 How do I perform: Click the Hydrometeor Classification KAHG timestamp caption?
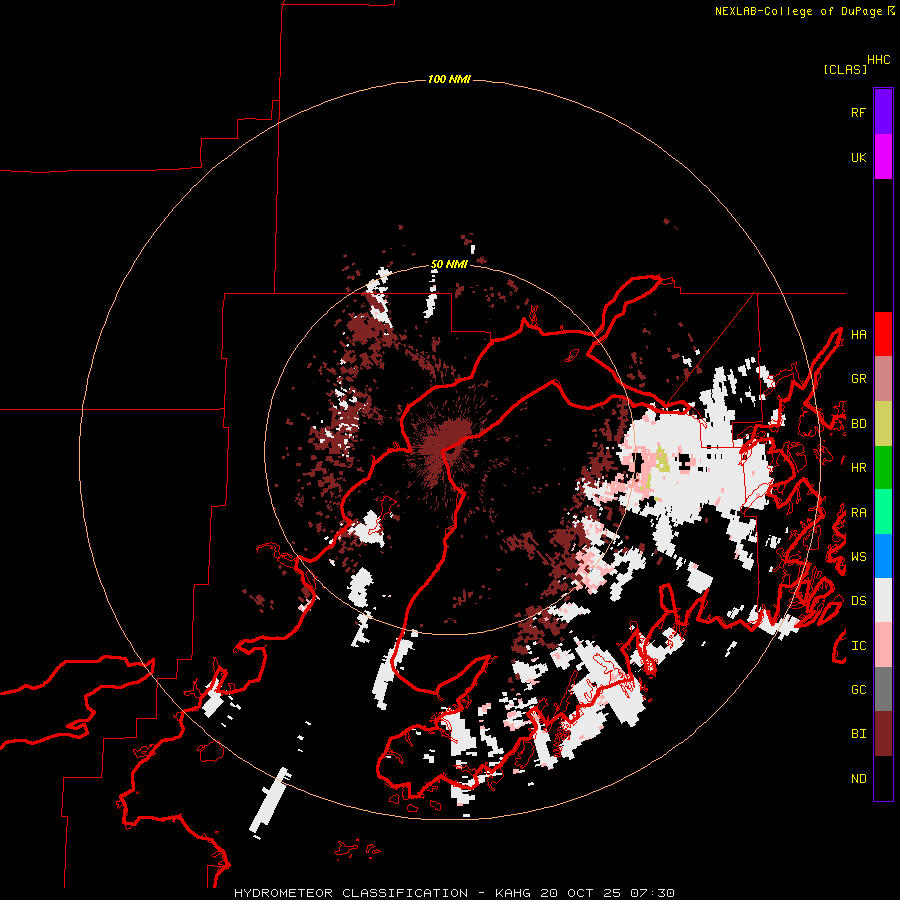[x=454, y=893]
